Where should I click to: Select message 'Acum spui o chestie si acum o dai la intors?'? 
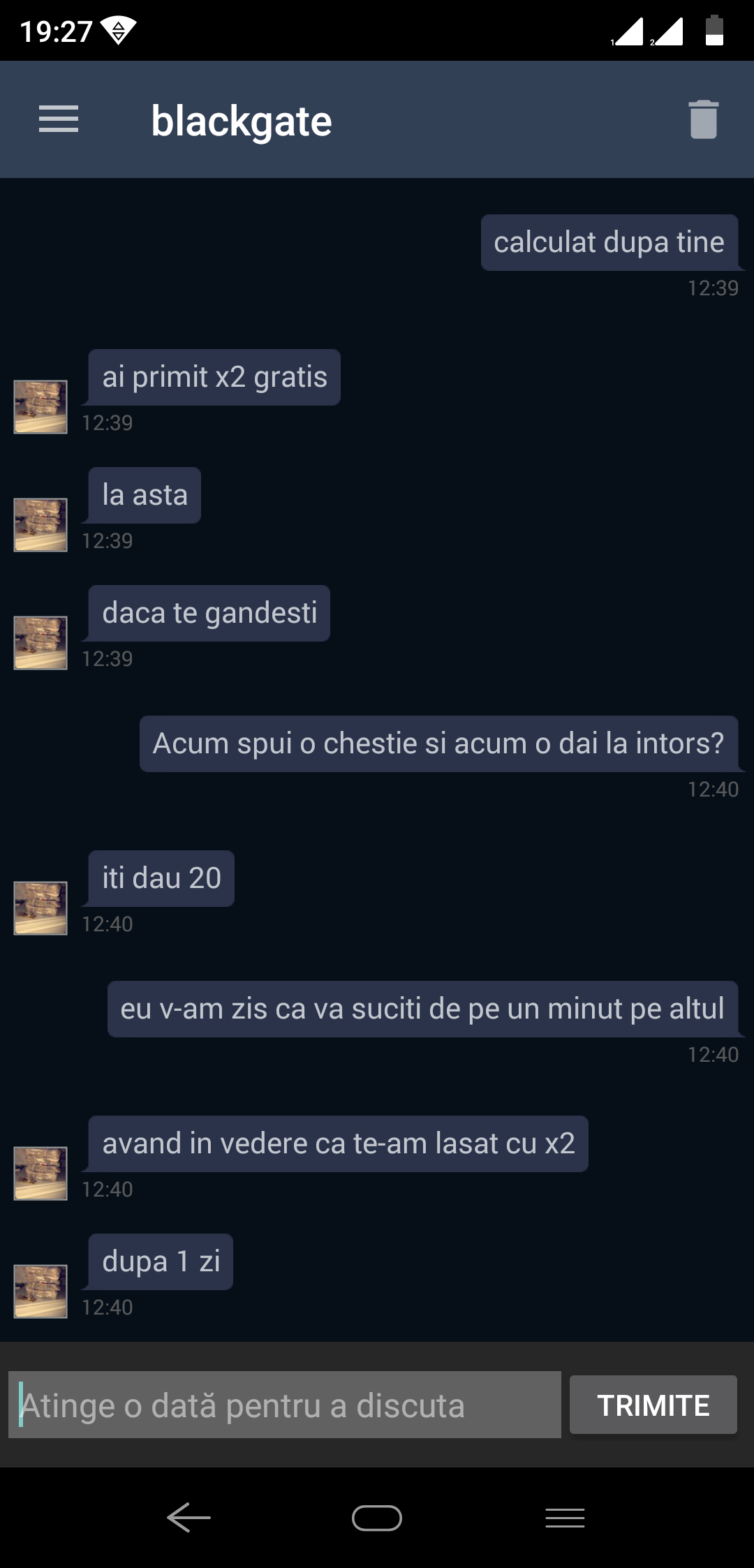click(x=439, y=744)
